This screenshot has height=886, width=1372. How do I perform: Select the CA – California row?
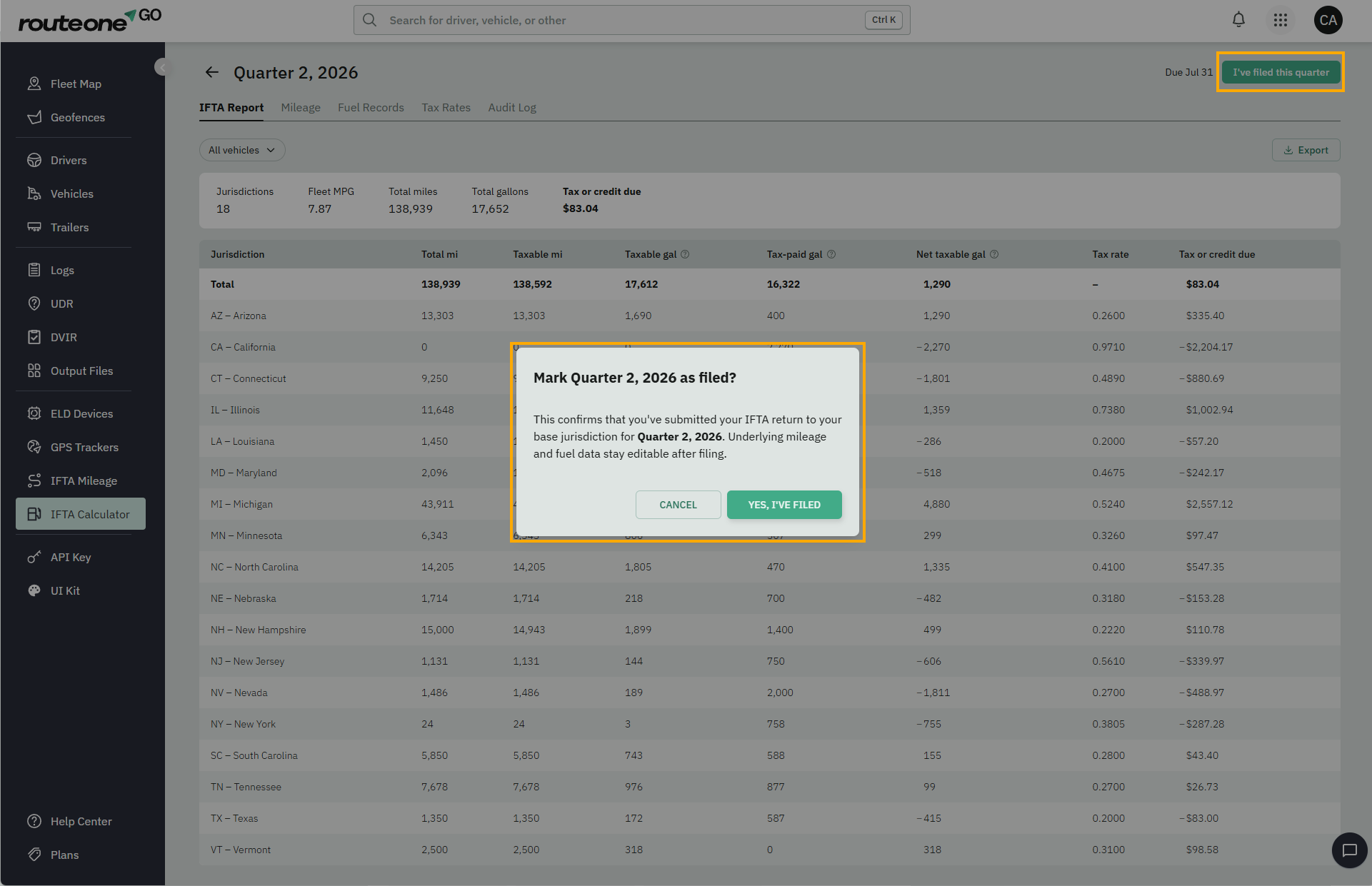[769, 347]
